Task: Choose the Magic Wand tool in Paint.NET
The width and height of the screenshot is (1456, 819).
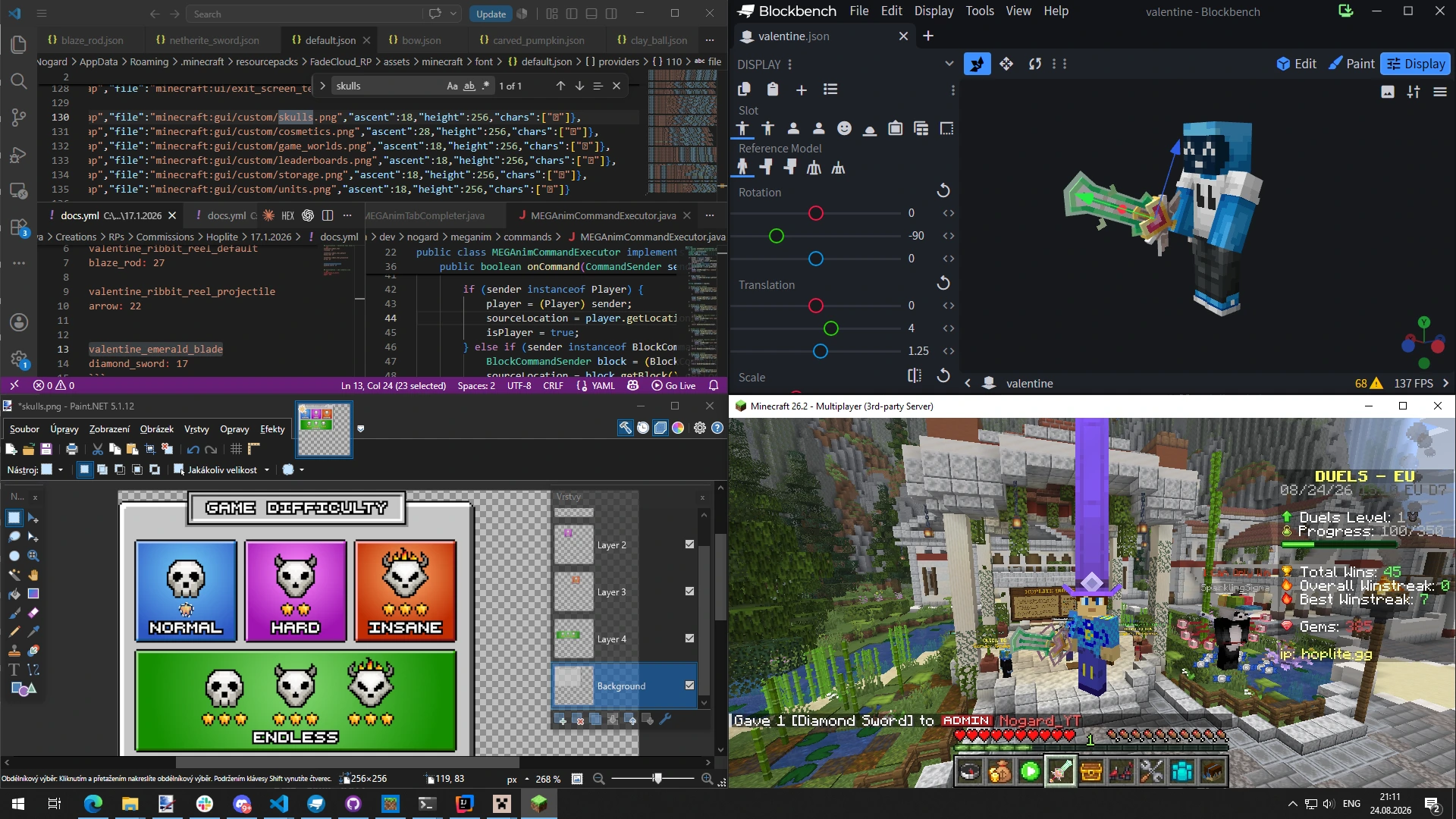Action: [14, 575]
